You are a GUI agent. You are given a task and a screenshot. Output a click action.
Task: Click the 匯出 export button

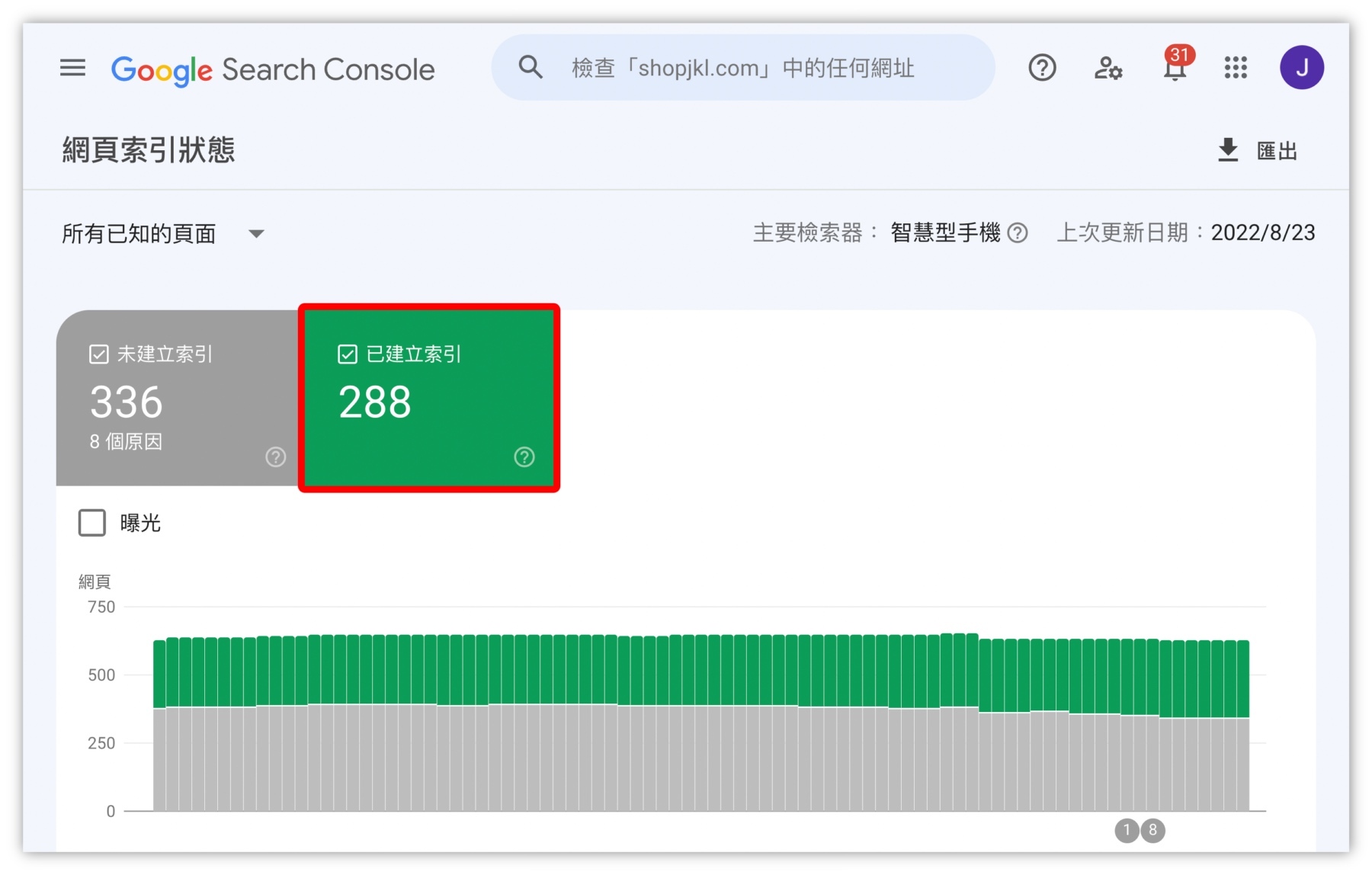tap(1275, 151)
